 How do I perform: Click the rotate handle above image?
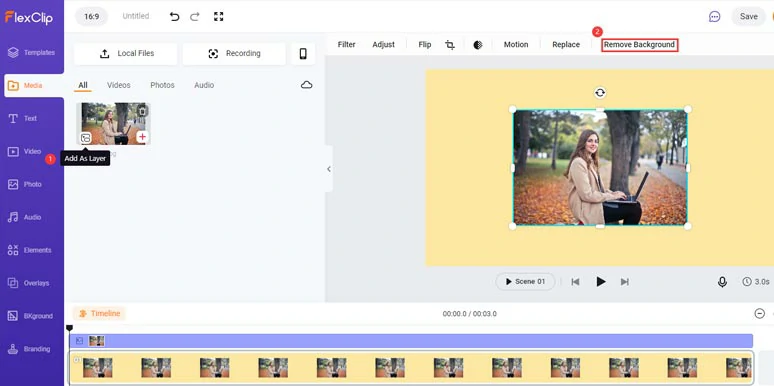point(600,93)
